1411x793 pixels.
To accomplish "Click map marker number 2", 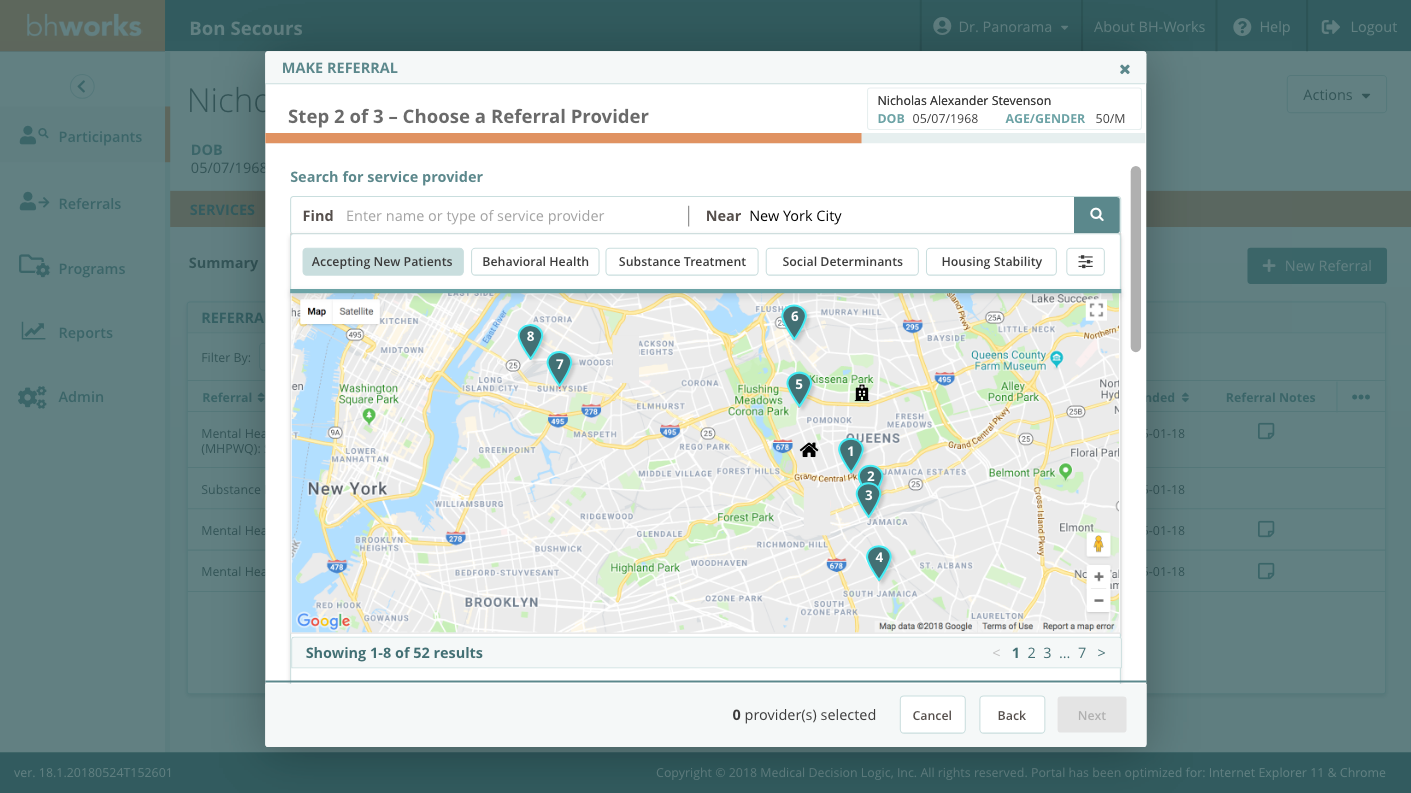I will pyautogui.click(x=870, y=477).
